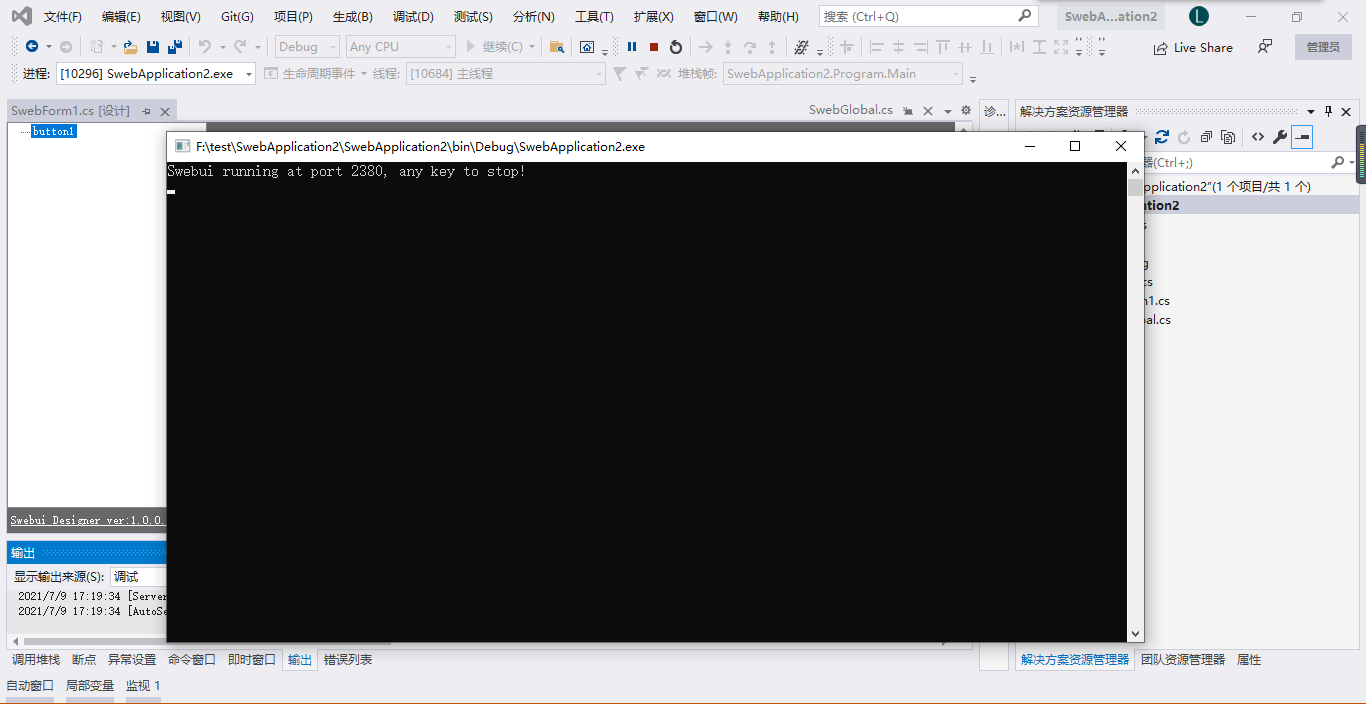Switch to 即时窗口 tab
The image size is (1366, 704).
pos(252,660)
